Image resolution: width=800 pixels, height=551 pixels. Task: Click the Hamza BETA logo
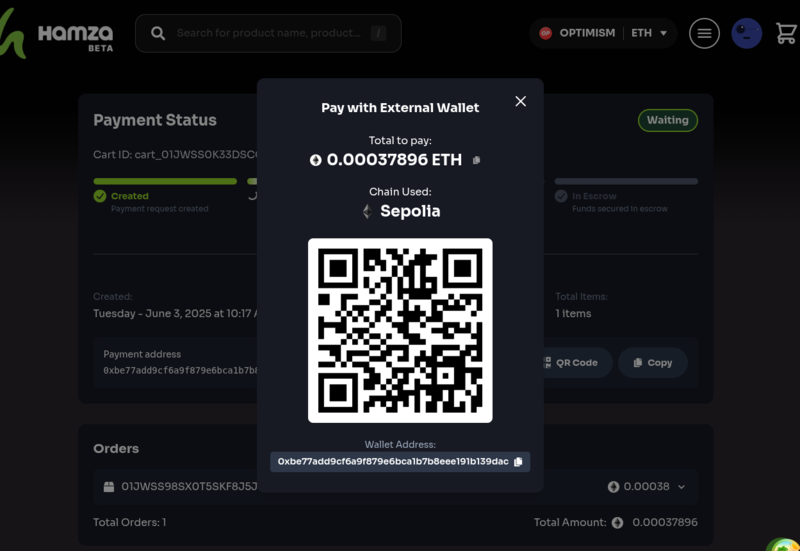pos(56,34)
